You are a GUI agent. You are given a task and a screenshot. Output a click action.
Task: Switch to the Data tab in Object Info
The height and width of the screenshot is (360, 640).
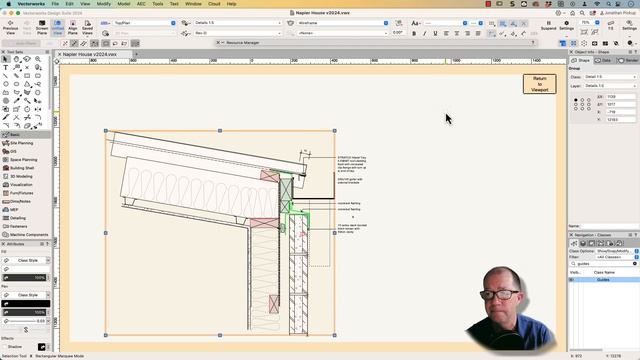point(603,60)
